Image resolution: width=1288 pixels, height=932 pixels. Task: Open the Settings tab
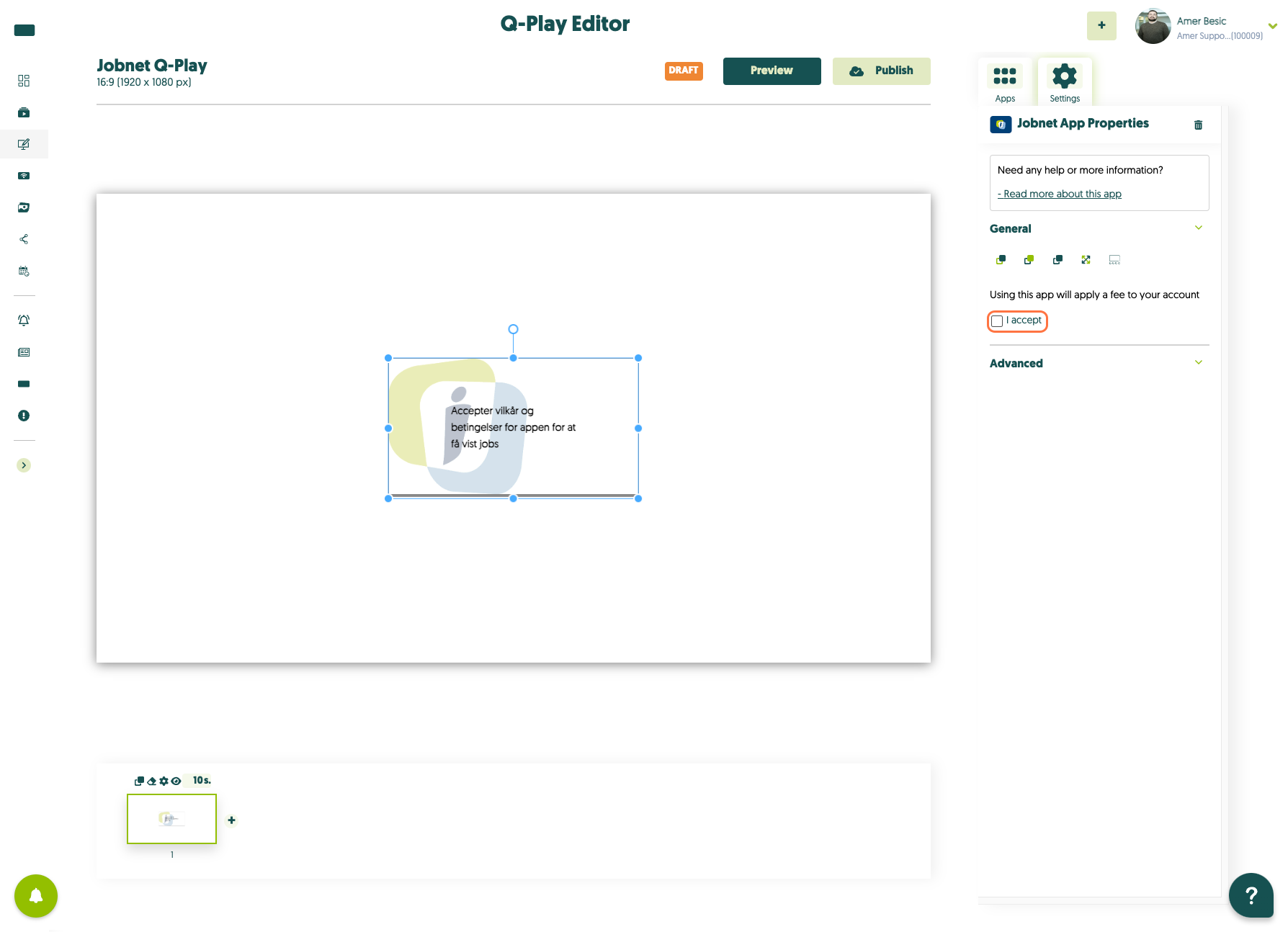pos(1065,83)
